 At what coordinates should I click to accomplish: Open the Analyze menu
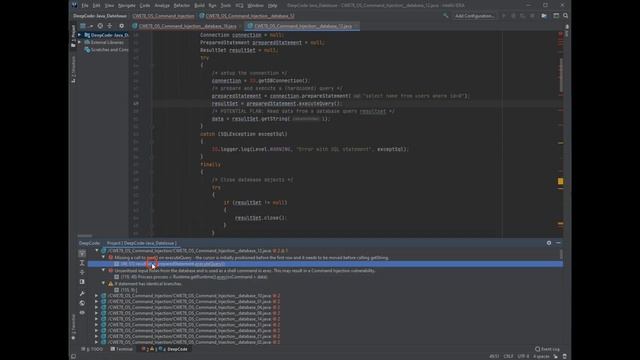[x=162, y=5]
